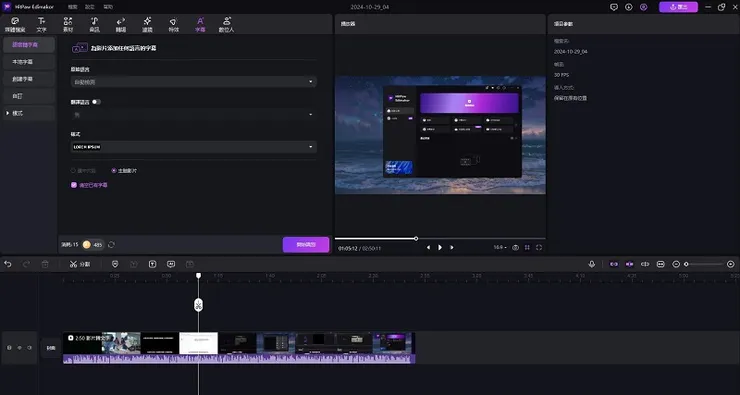Screen dimensions: 740x395
Task: Click the boxed T text icon in timeline toolbar
Action: pos(152,264)
